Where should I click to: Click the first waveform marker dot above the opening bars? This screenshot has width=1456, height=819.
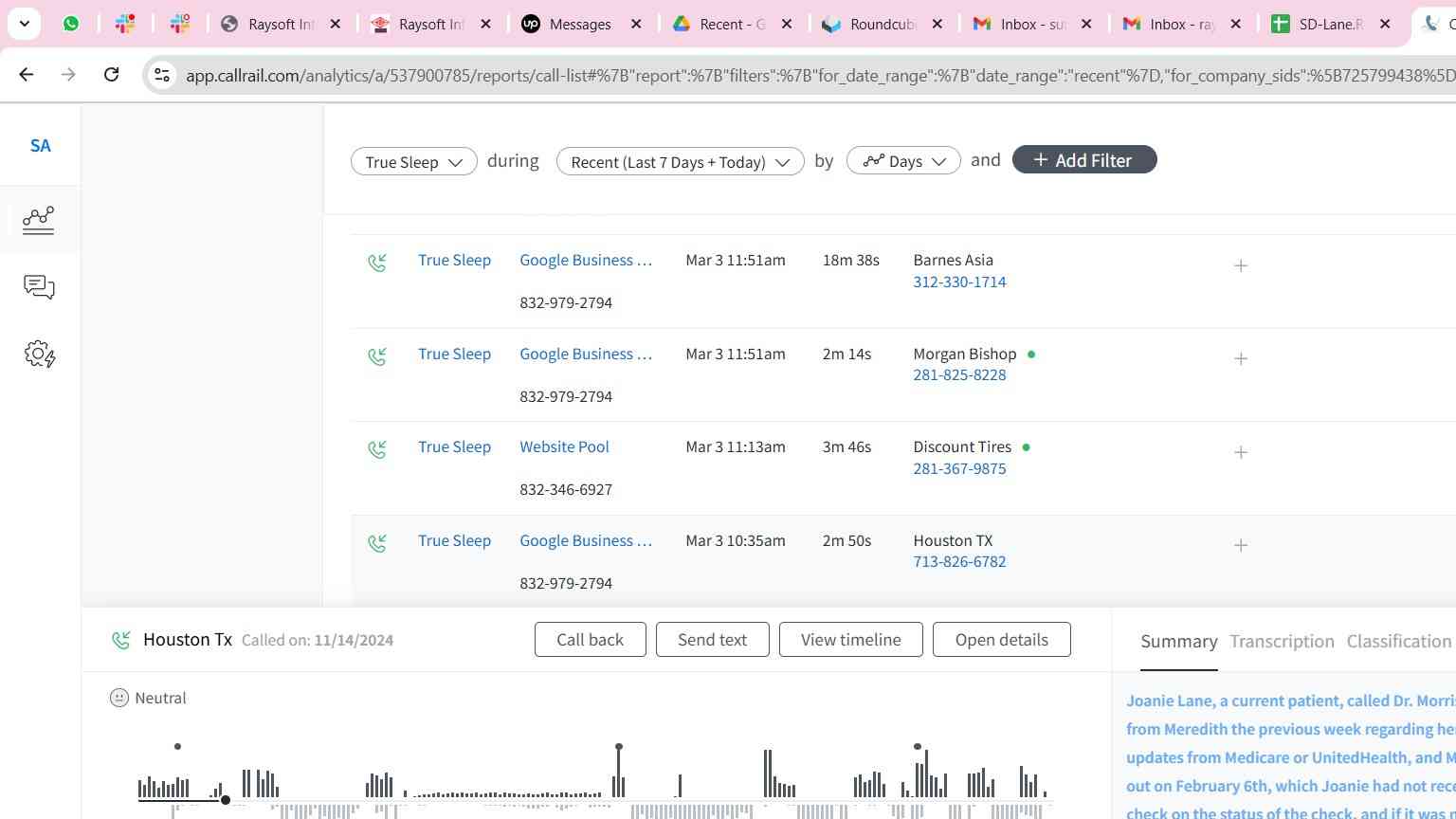coord(177,747)
